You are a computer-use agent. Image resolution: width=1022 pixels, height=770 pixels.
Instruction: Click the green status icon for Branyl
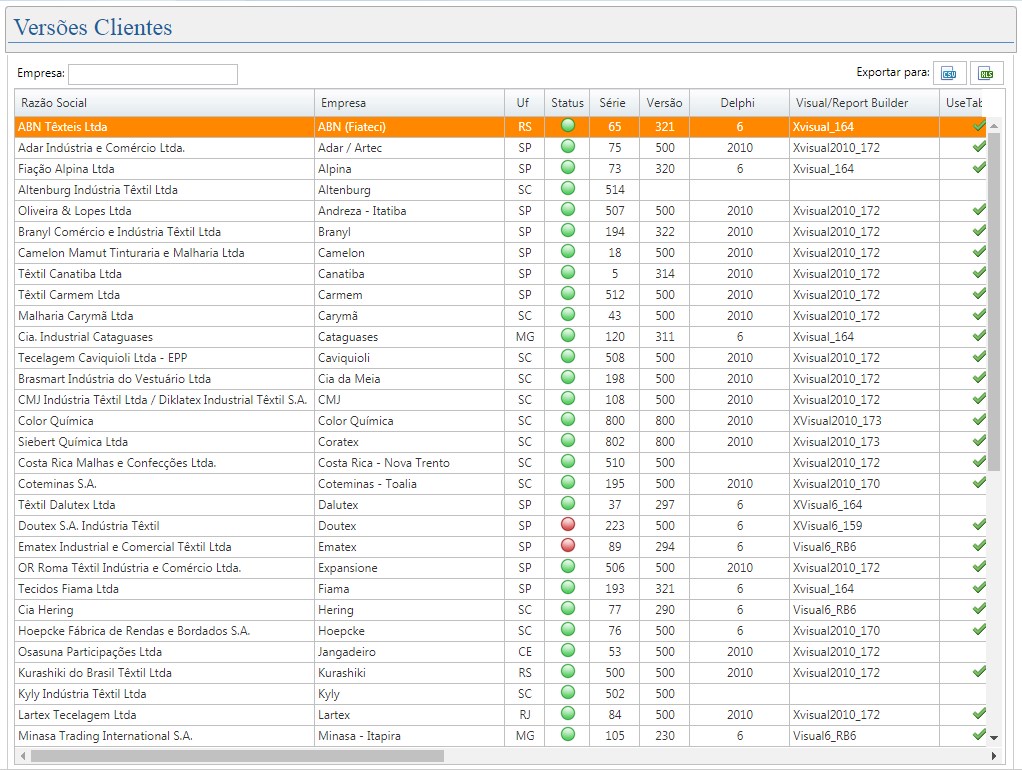click(x=568, y=230)
